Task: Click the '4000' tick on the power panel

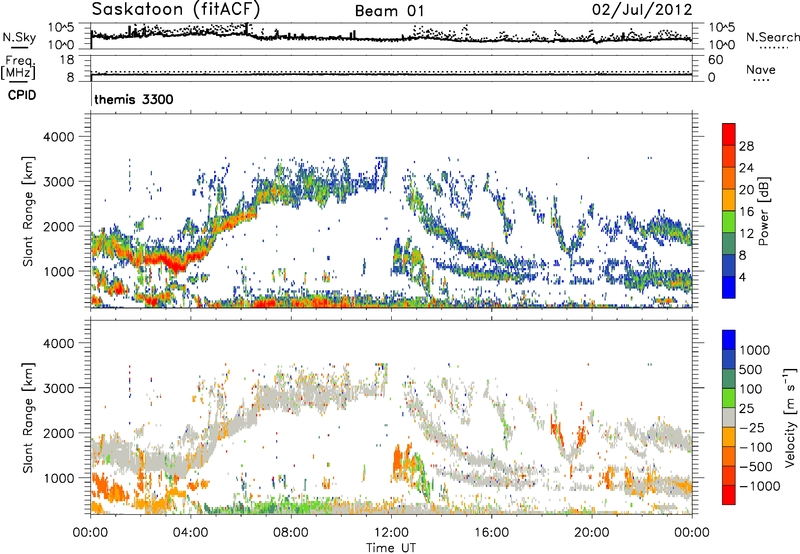Action: coord(59,137)
